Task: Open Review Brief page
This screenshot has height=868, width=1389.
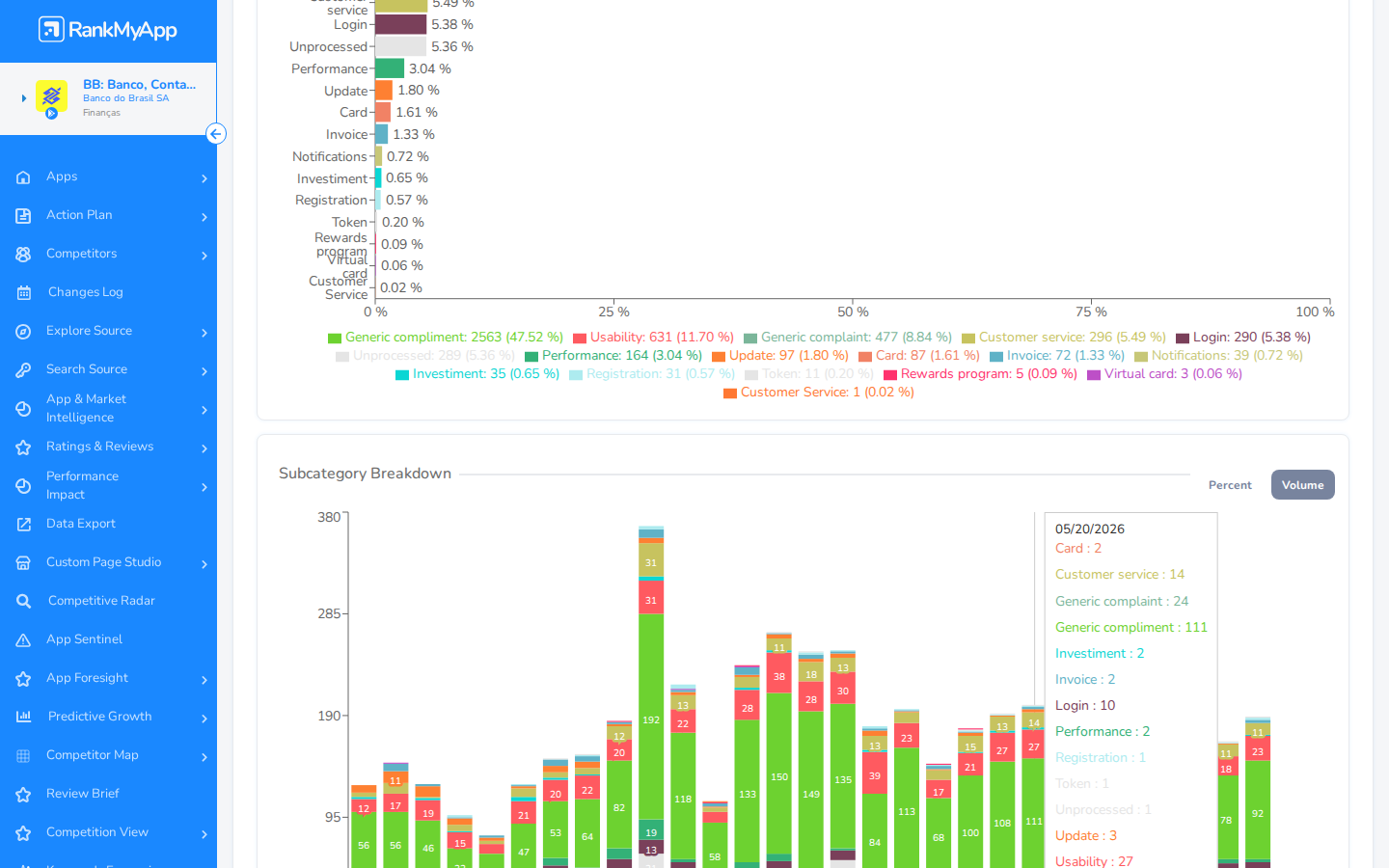Action: (x=108, y=794)
